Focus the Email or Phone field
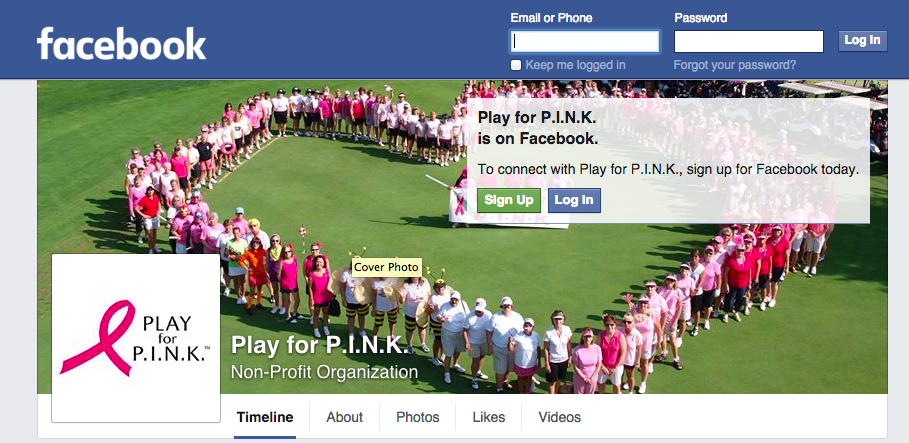909x443 pixels. coord(584,41)
